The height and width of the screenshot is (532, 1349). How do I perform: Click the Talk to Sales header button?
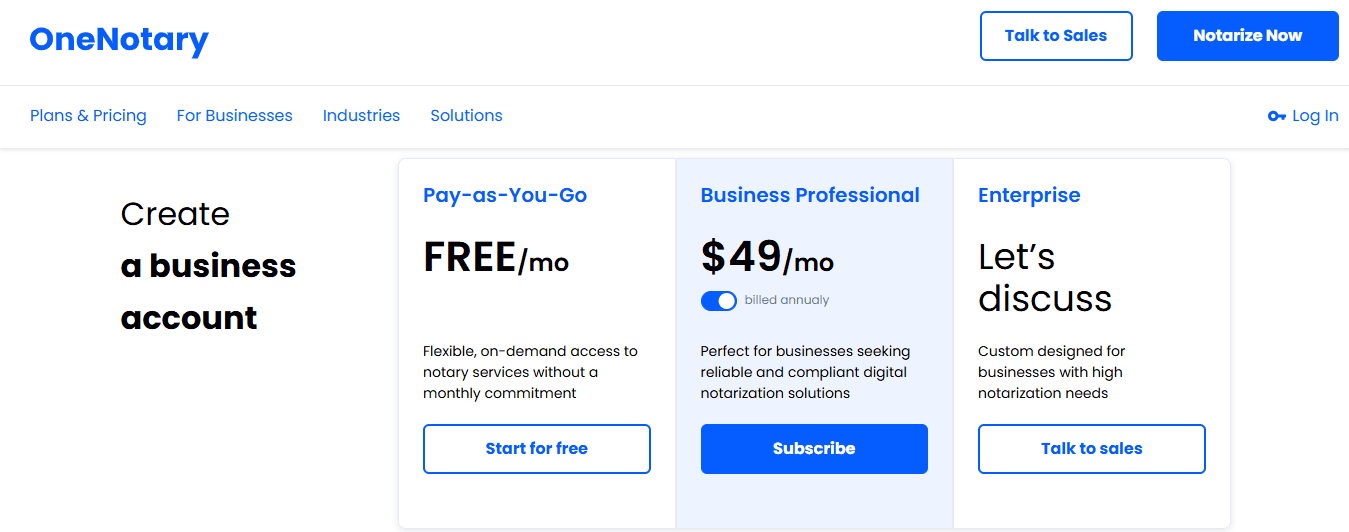pyautogui.click(x=1056, y=36)
